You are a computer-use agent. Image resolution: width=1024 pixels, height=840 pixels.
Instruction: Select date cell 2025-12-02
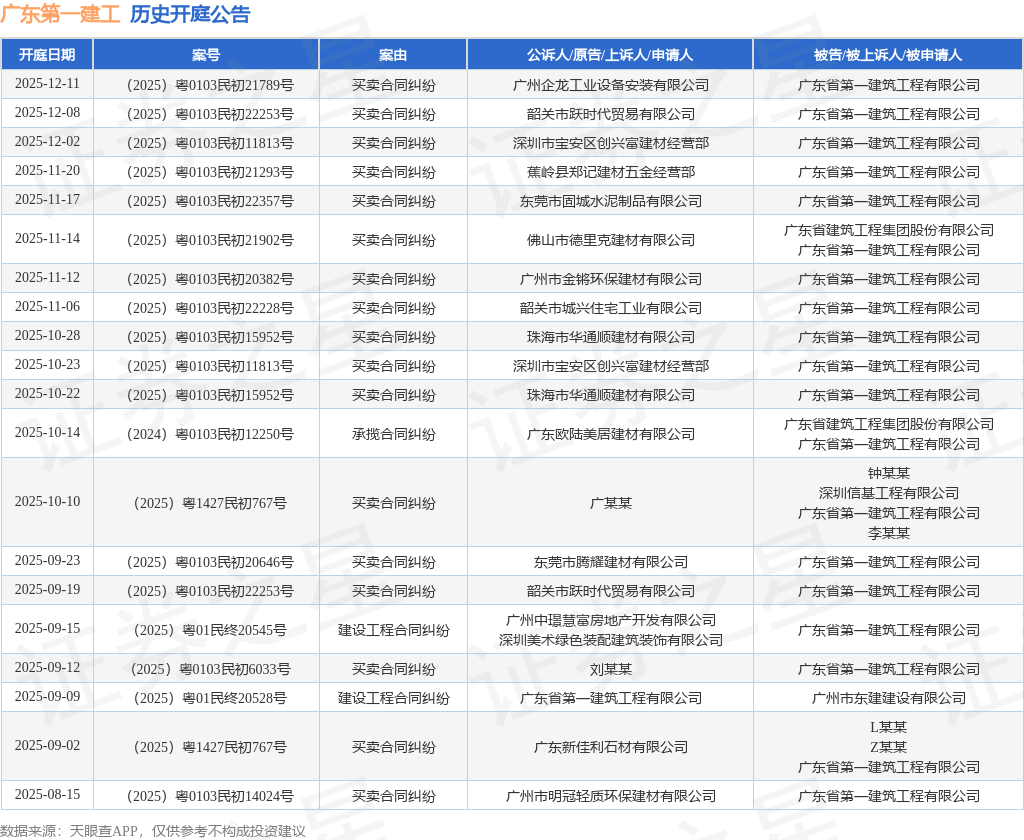47,142
